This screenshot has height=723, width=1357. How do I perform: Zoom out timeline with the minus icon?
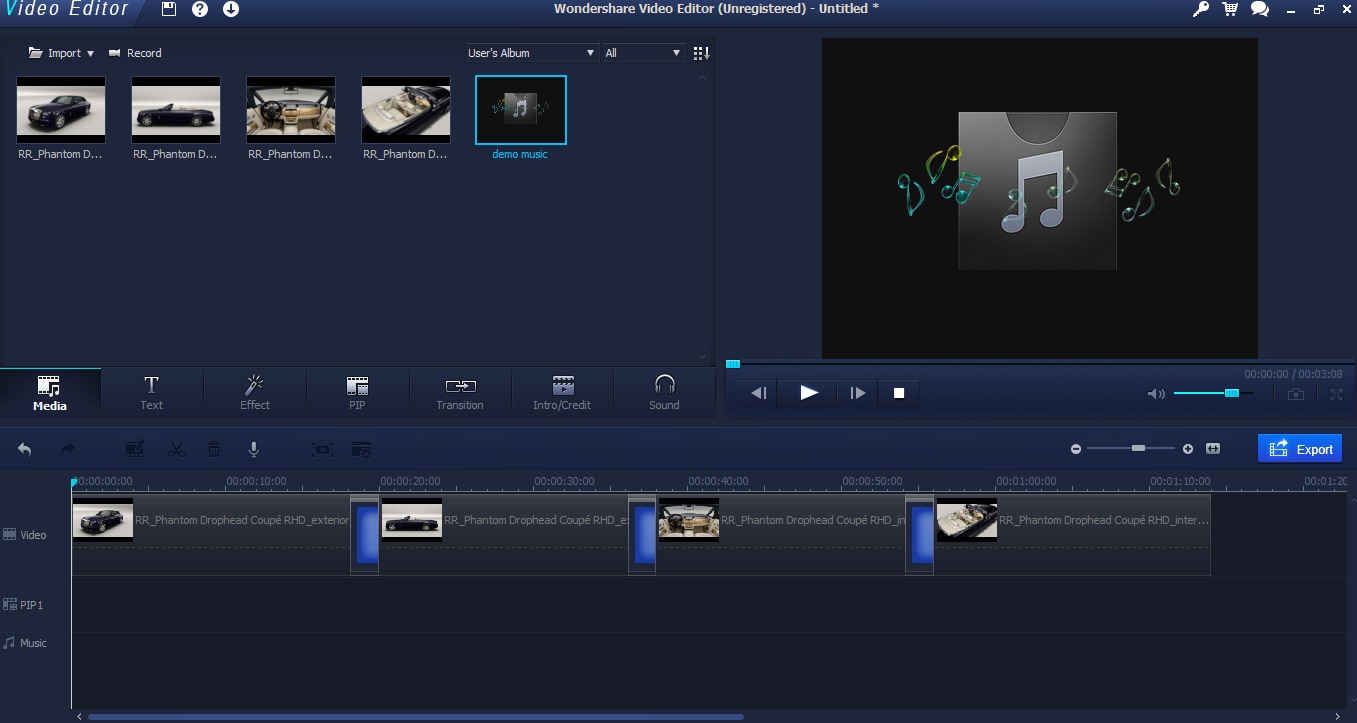coord(1076,449)
